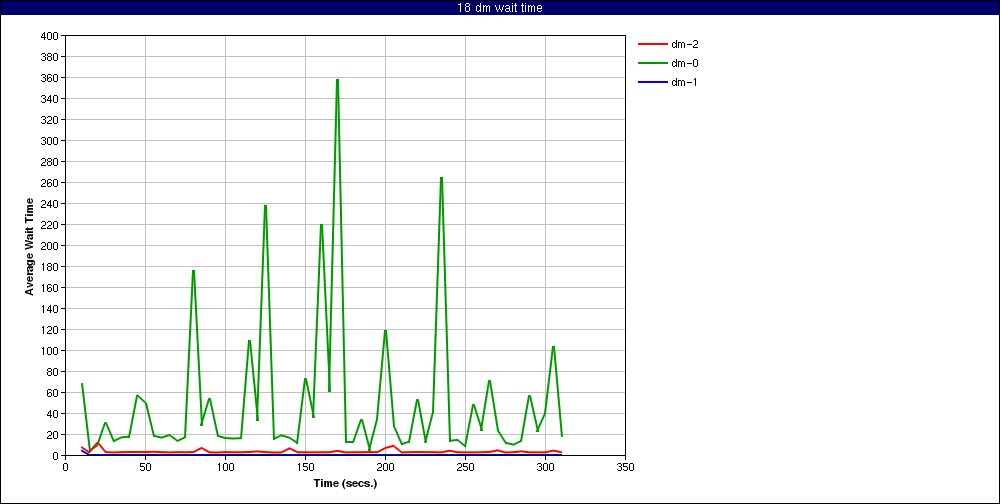The height and width of the screenshot is (504, 1000).
Task: Click the 260 y-axis tick label
Action: (x=50, y=182)
